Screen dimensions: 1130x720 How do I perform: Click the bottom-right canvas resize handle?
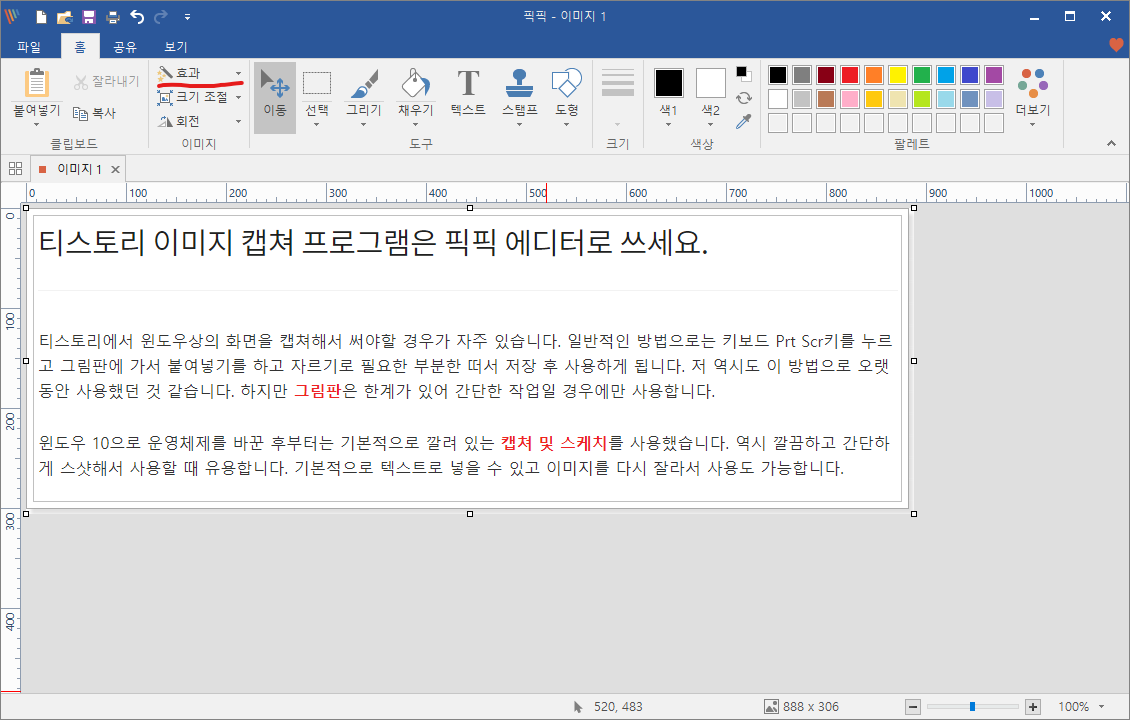click(914, 514)
